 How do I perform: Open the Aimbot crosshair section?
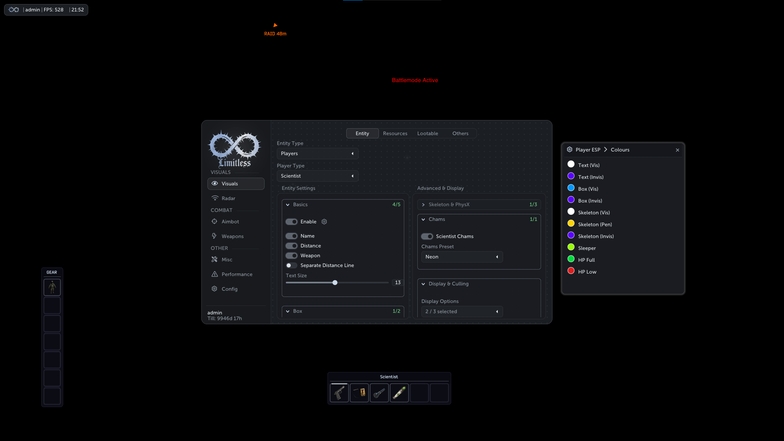pyautogui.click(x=214, y=221)
